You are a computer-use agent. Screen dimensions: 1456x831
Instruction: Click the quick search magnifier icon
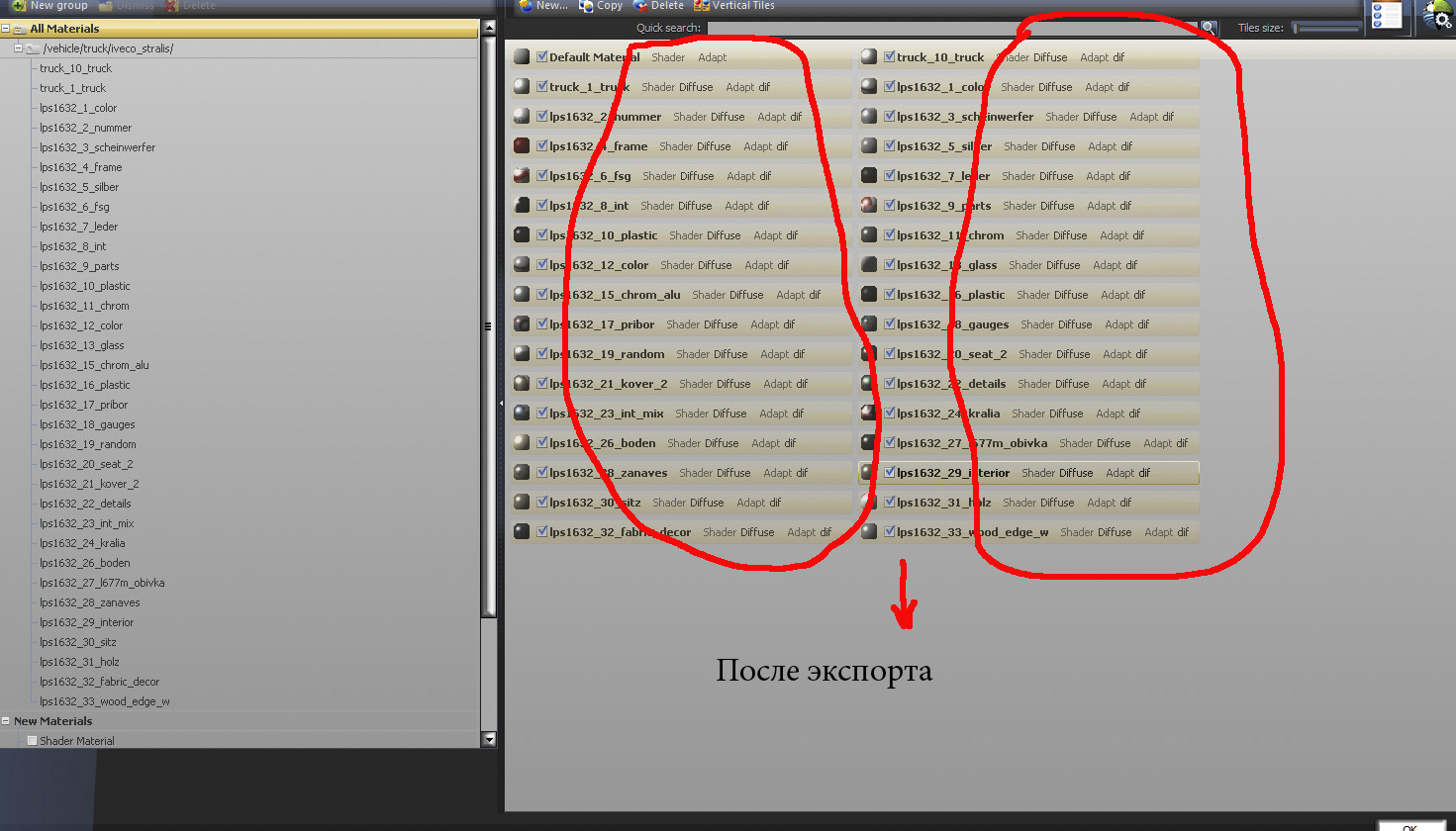click(1209, 28)
